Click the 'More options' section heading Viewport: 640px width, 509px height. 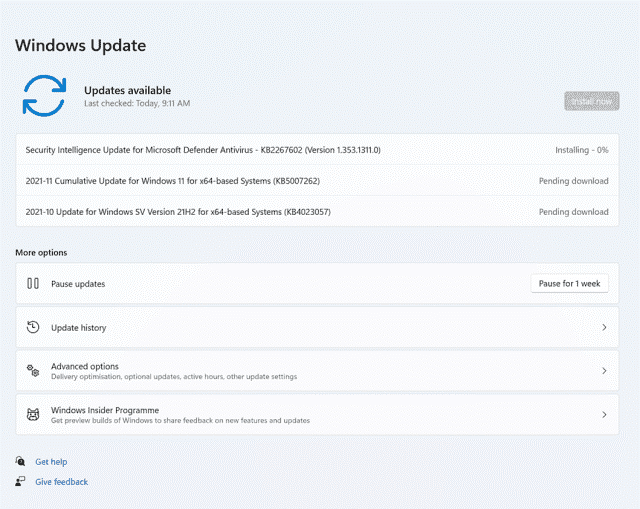point(41,253)
